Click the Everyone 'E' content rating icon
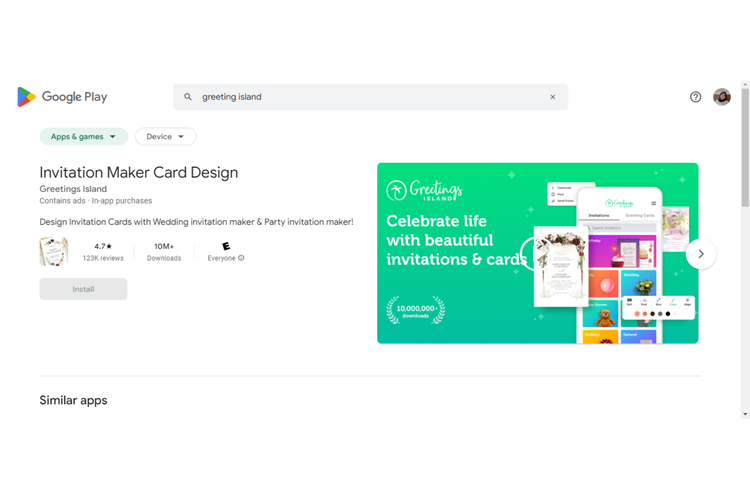The height and width of the screenshot is (500, 750). [x=226, y=246]
